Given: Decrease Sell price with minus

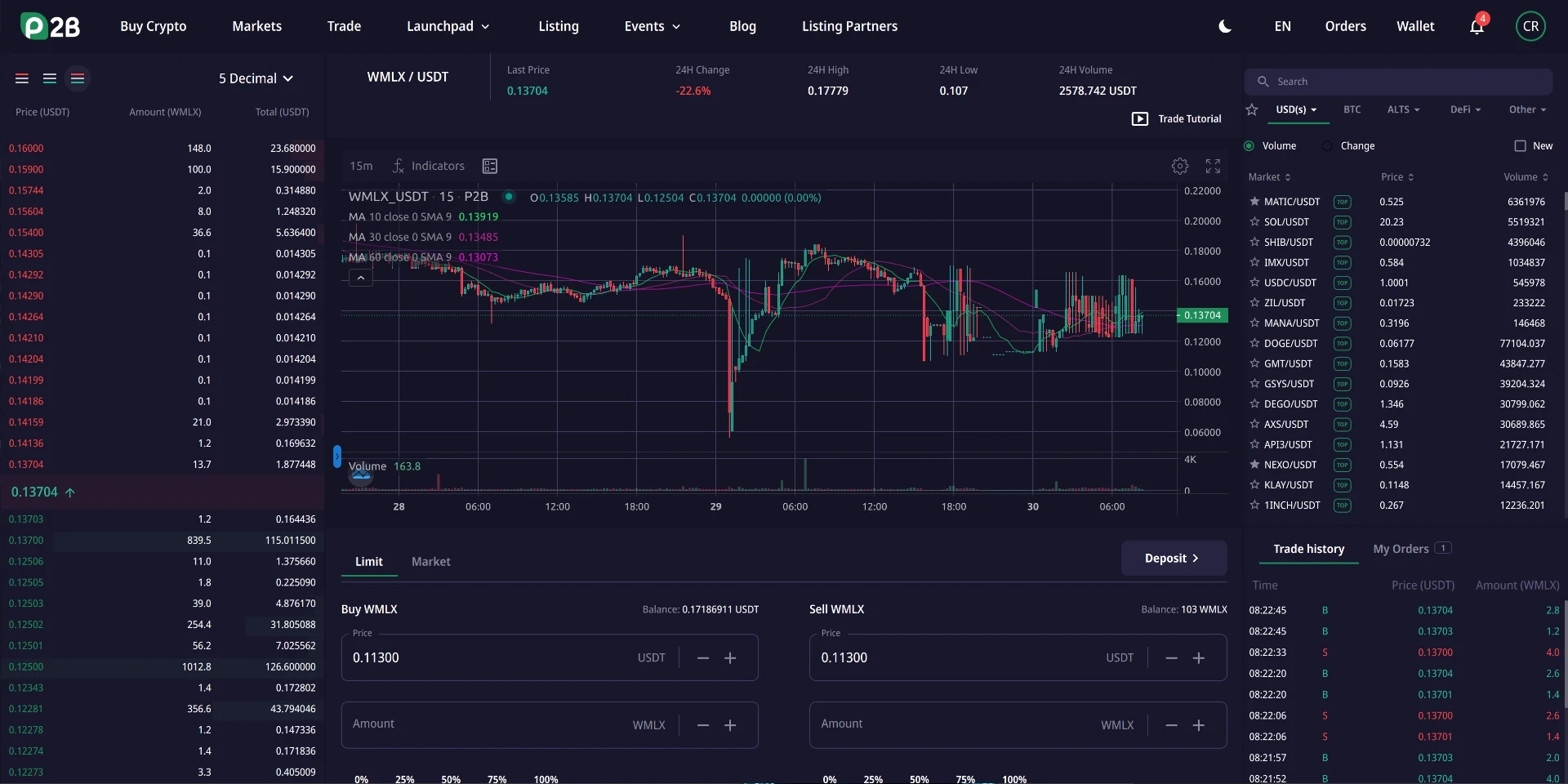Looking at the screenshot, I should coord(1171,658).
